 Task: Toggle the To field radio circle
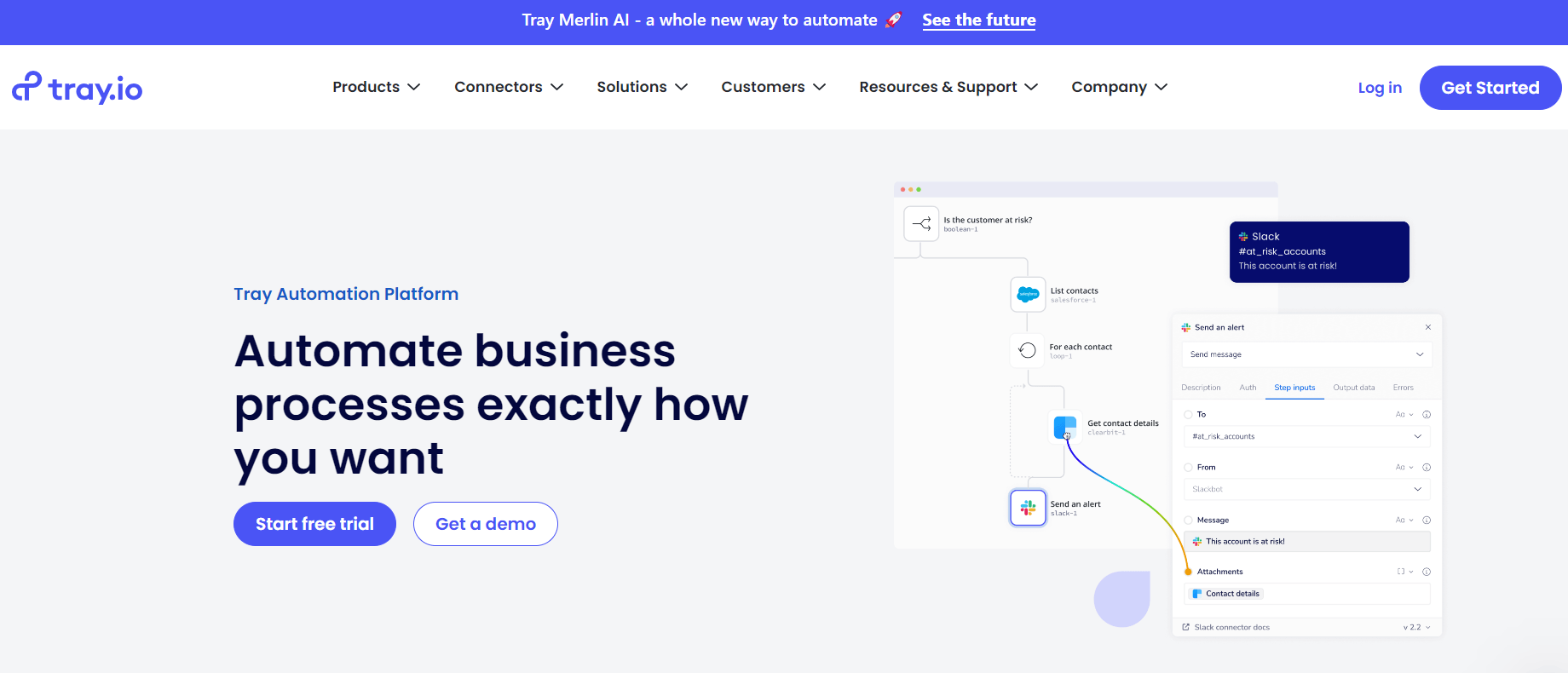pos(1188,415)
